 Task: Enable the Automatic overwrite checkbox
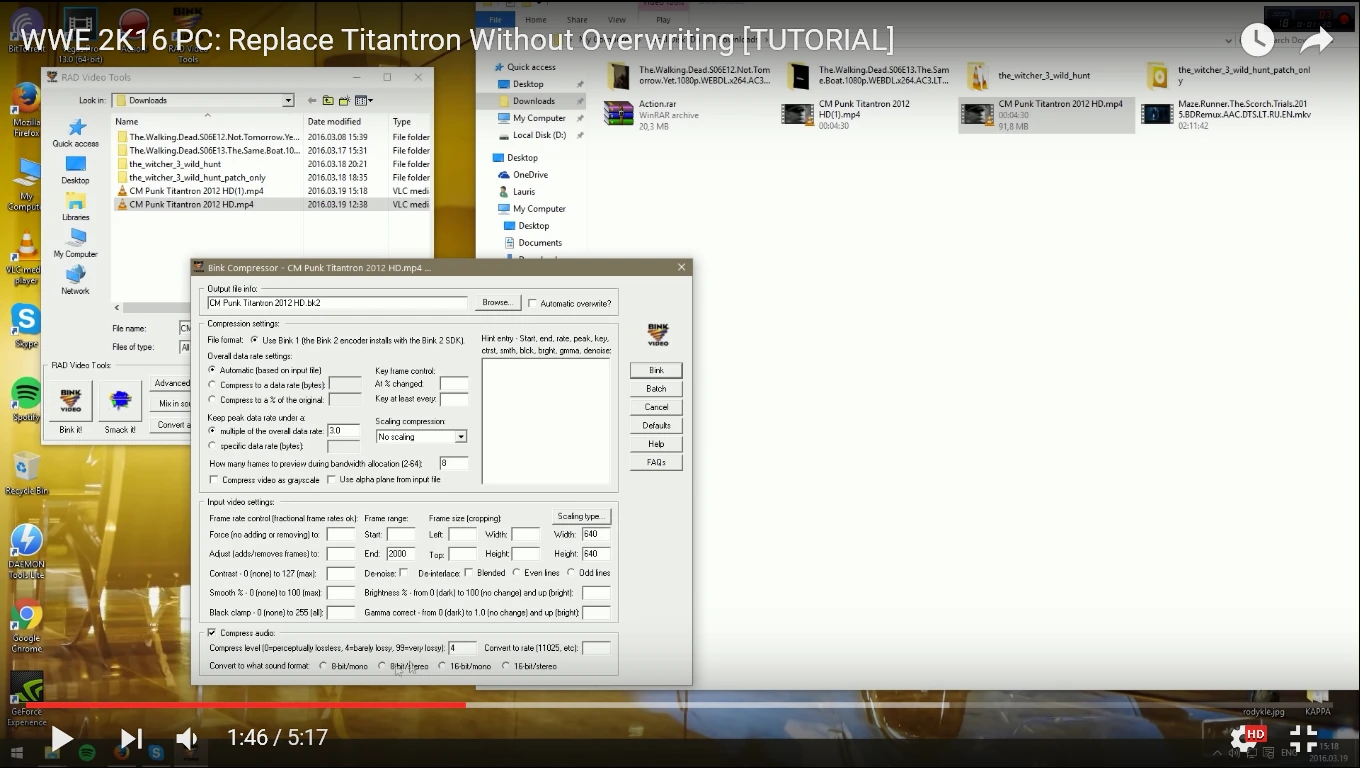click(533, 303)
